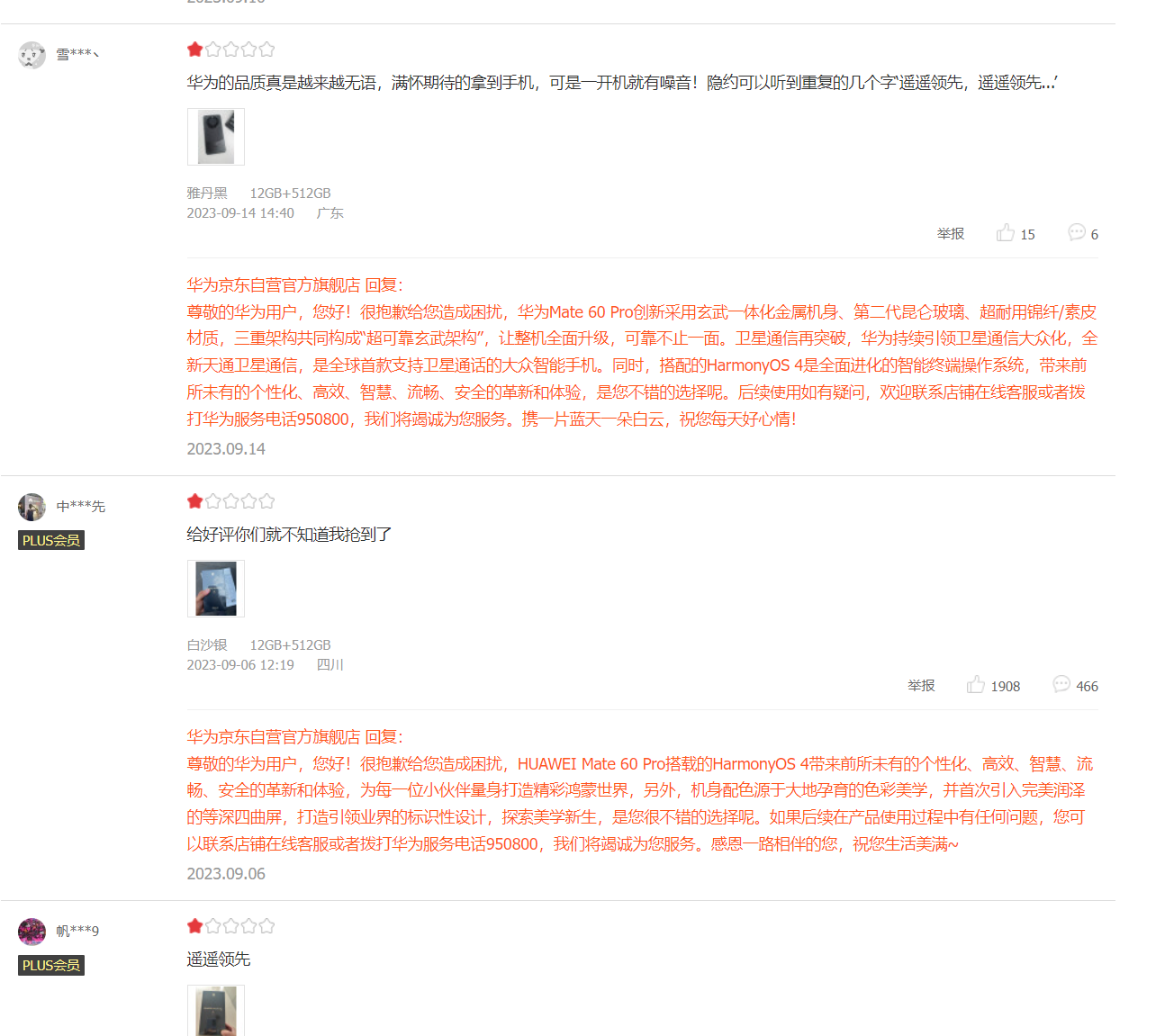Click username 中***先

tap(81, 507)
